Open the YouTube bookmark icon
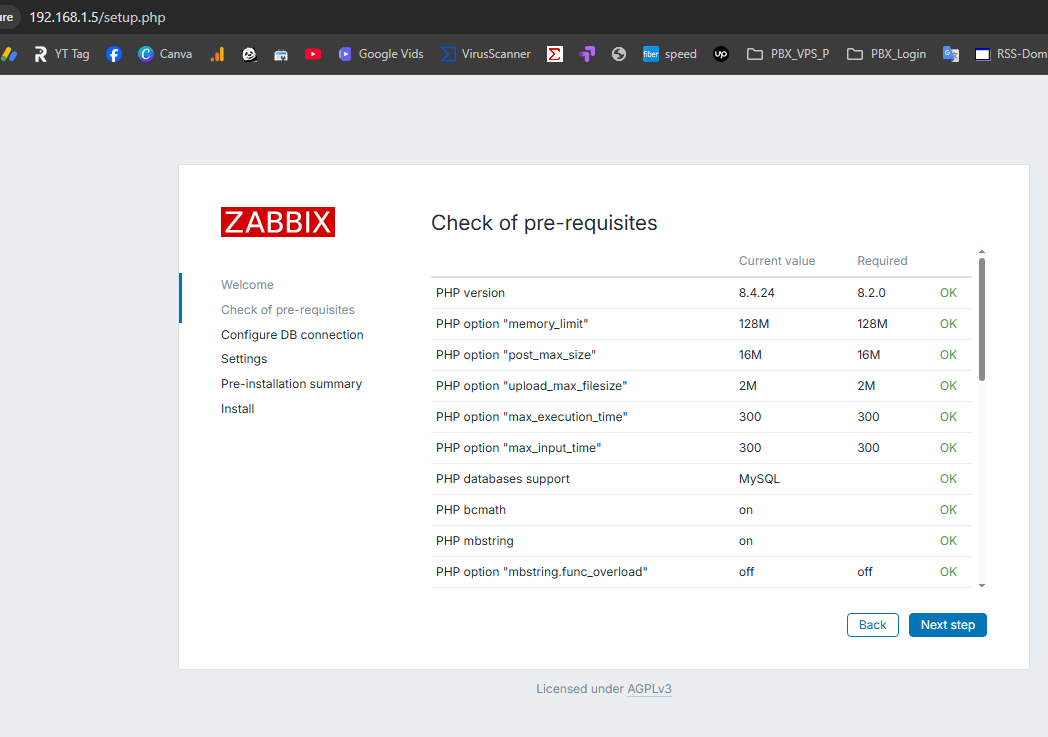Image resolution: width=1048 pixels, height=737 pixels. (313, 54)
